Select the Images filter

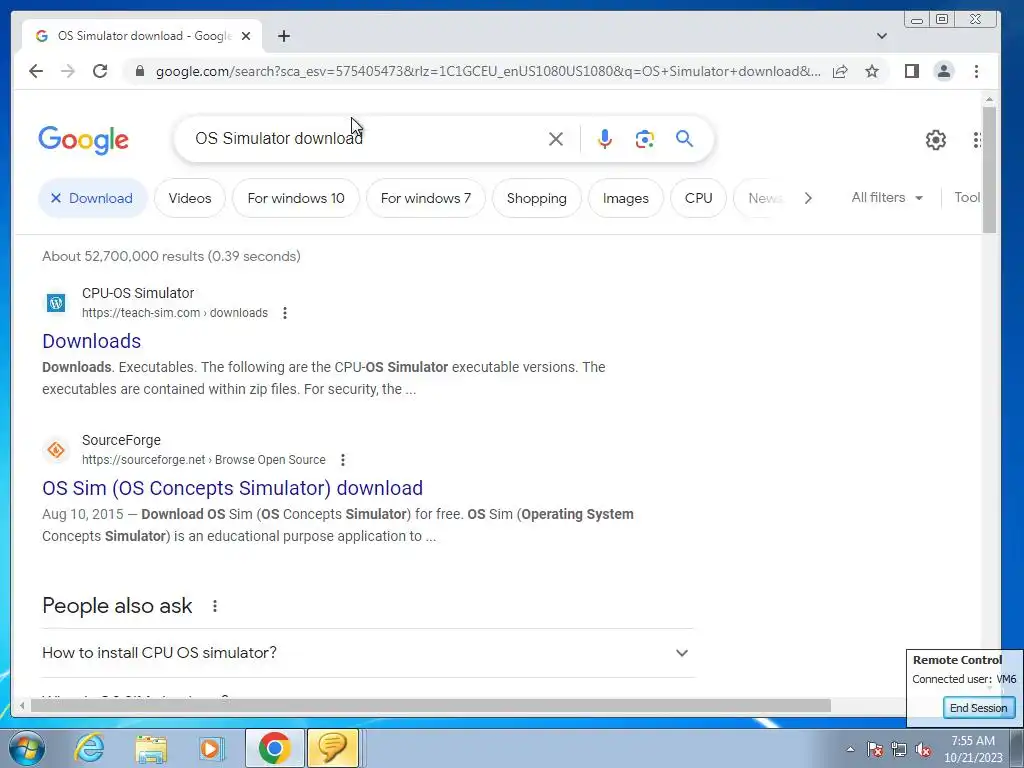pyautogui.click(x=626, y=198)
